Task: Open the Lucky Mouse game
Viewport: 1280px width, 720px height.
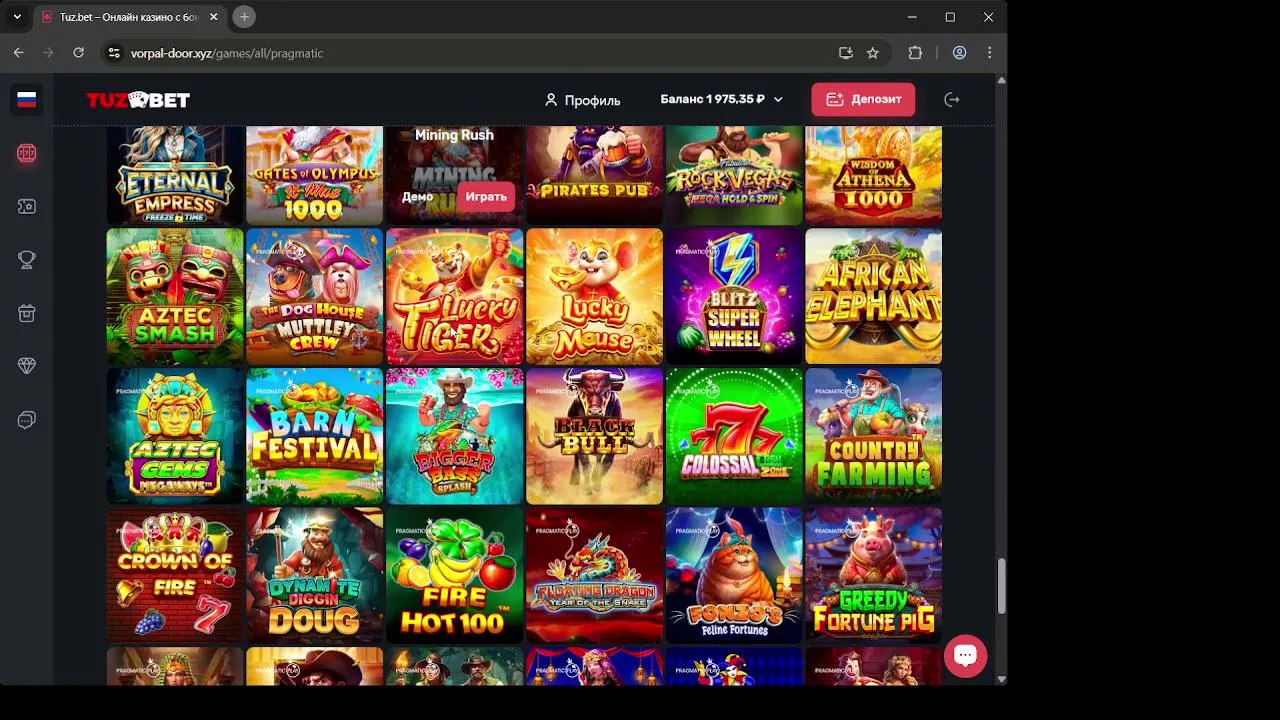Action: [594, 296]
